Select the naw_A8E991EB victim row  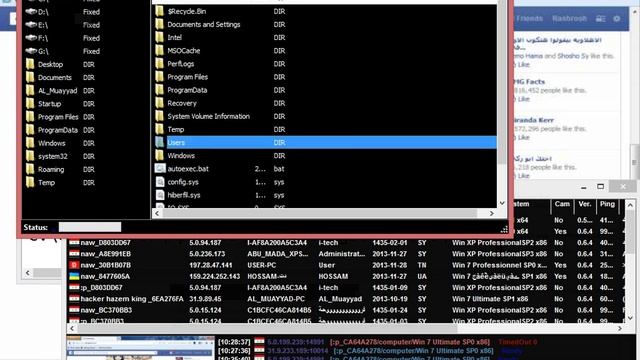346,254
